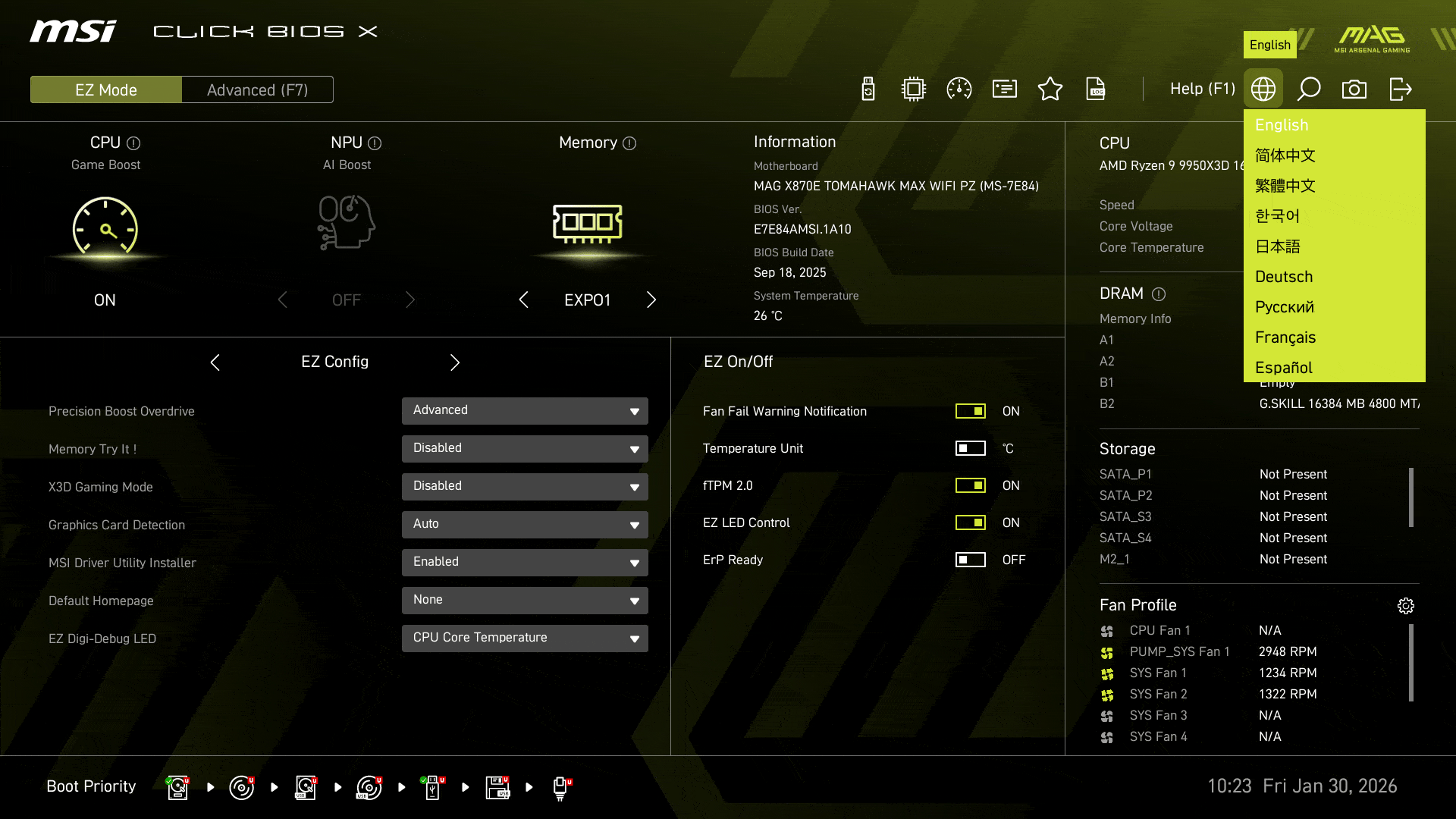1456x819 pixels.
Task: Open Fan Profile settings gear
Action: 1406,605
